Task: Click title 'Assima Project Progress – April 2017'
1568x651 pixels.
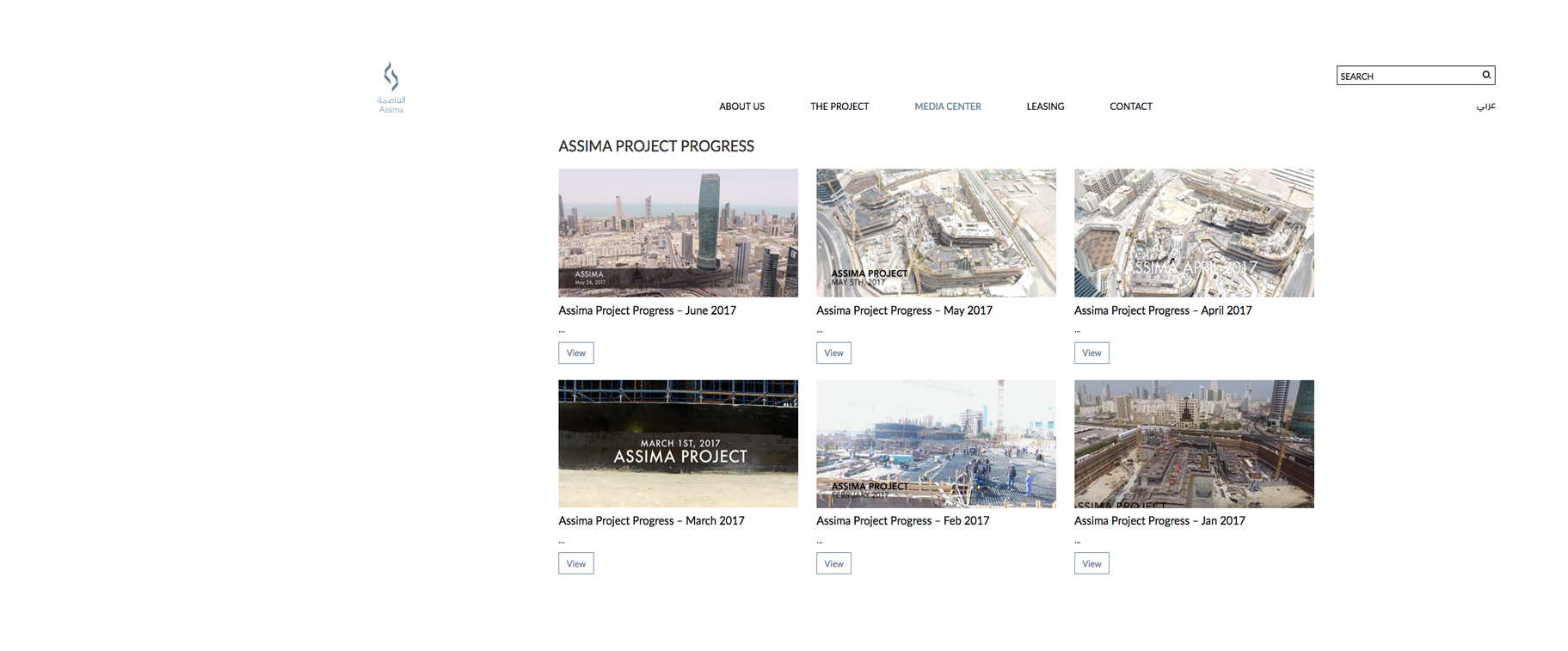Action: (1163, 310)
